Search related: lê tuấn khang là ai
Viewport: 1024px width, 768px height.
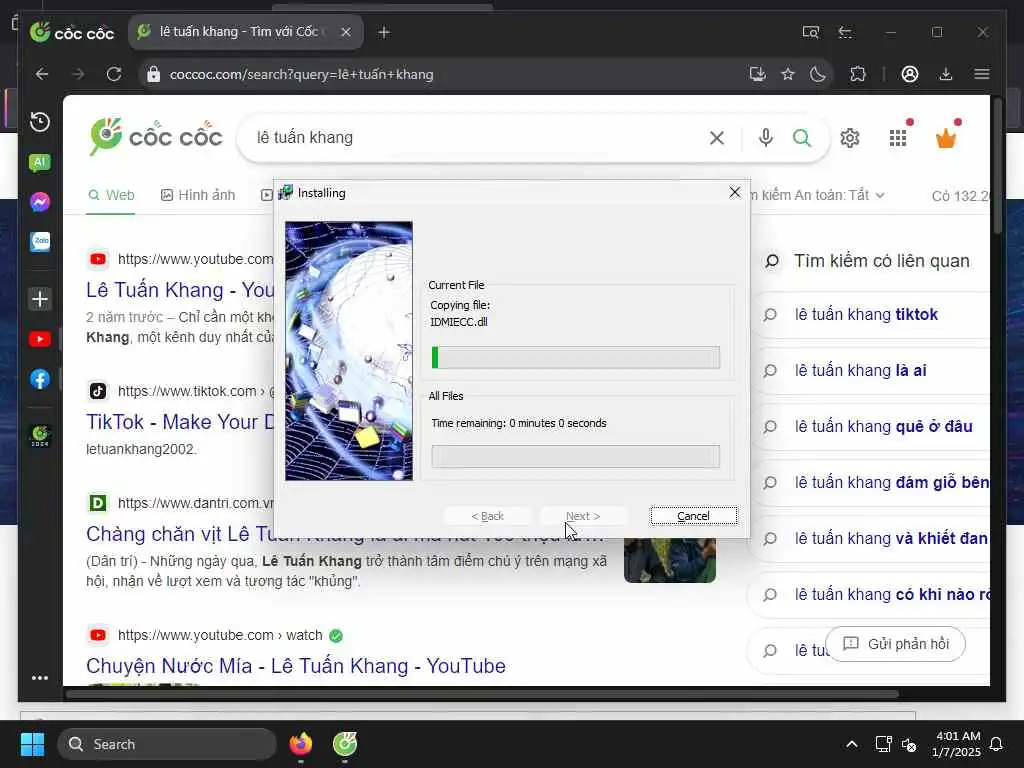[860, 370]
